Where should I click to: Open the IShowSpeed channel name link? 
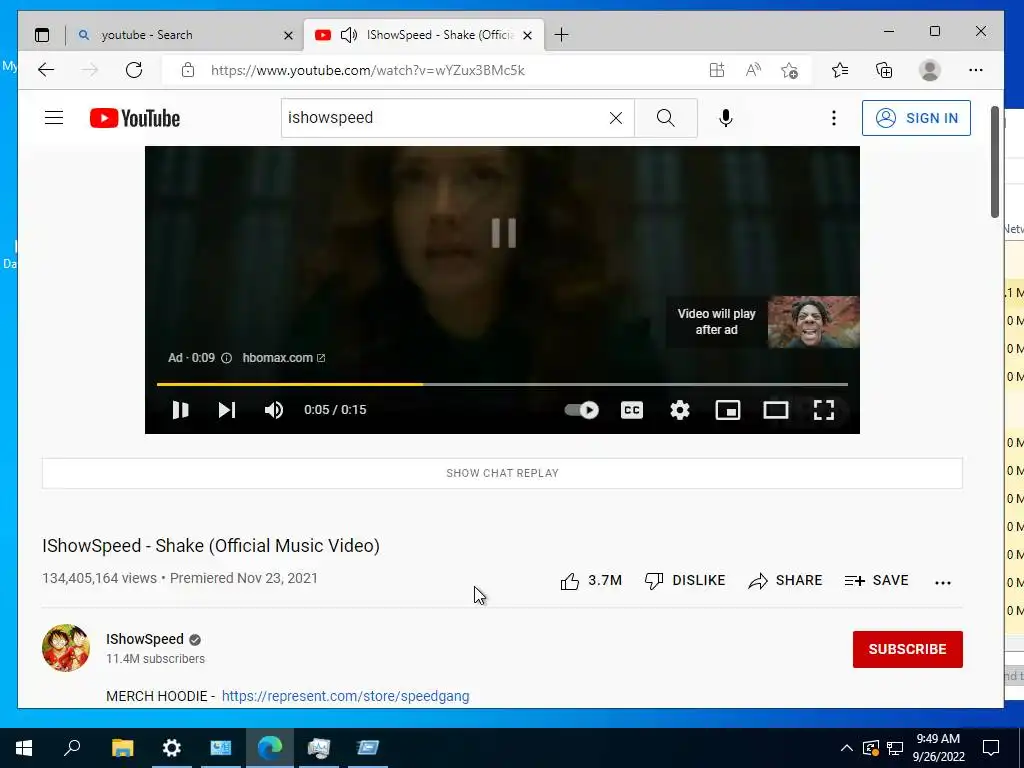point(145,639)
